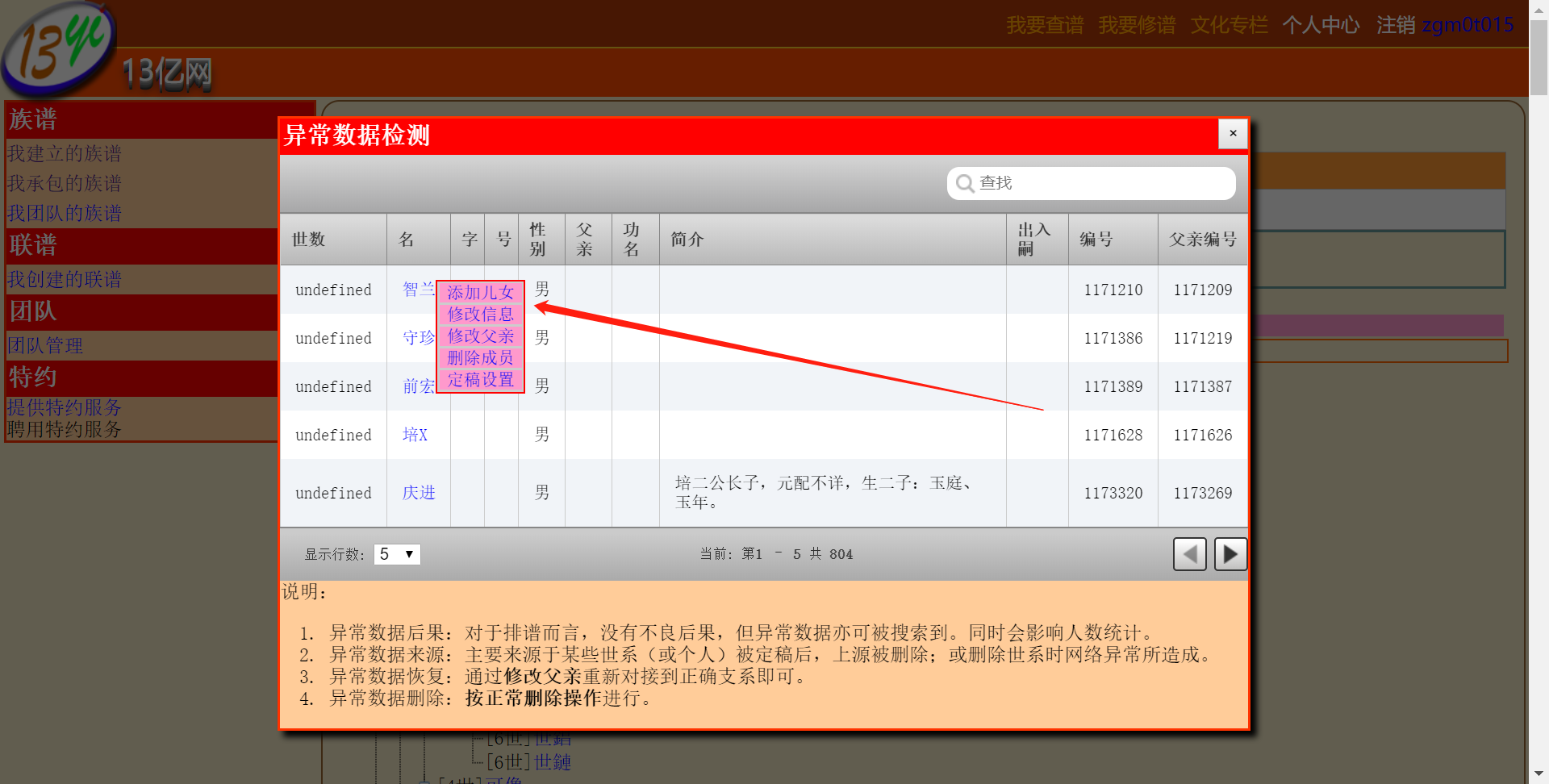The image size is (1549, 784).
Task: Go to 个人中心 in top navigation
Action: click(x=1321, y=25)
